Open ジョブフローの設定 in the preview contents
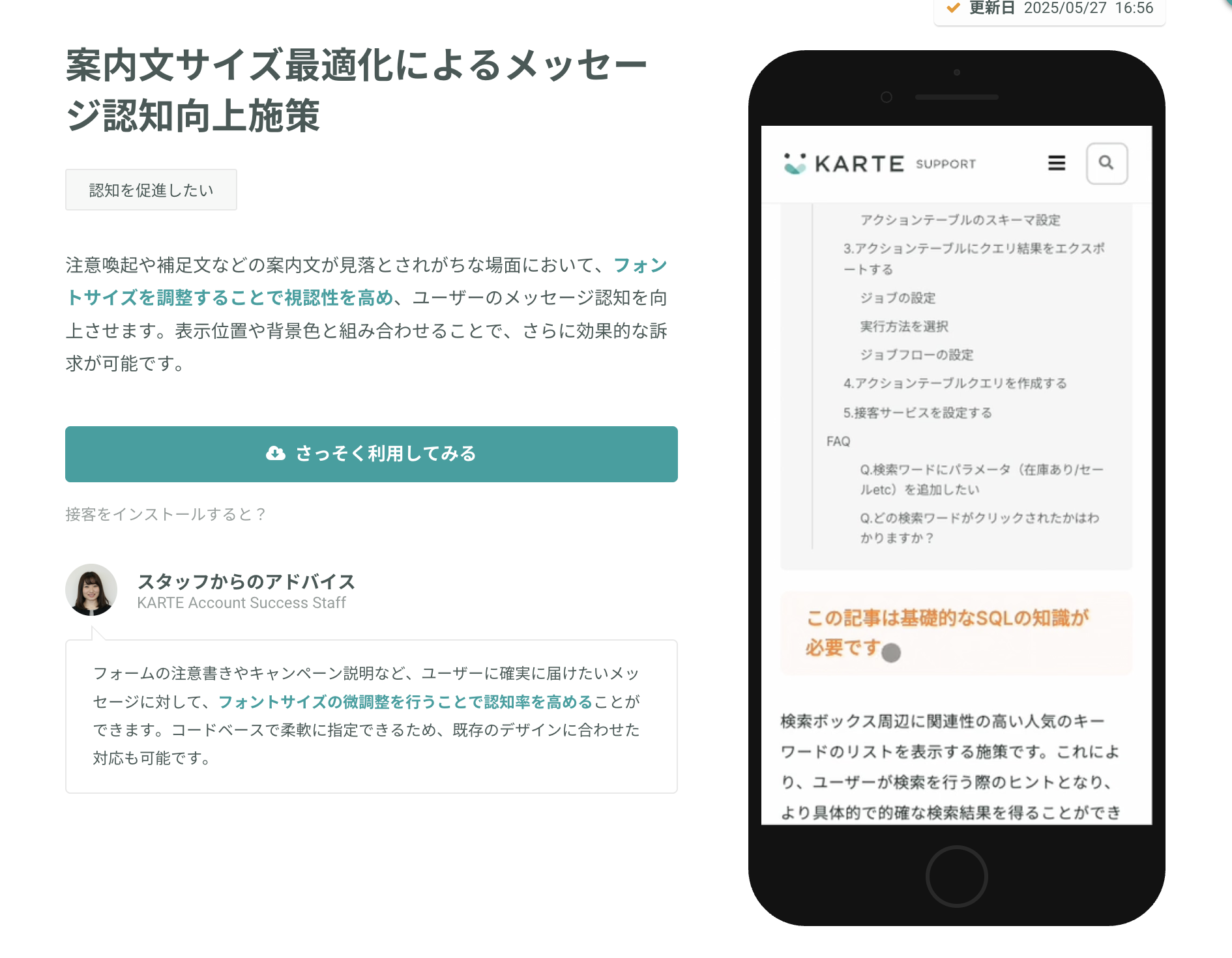Image resolution: width=1232 pixels, height=958 pixels. (x=917, y=355)
